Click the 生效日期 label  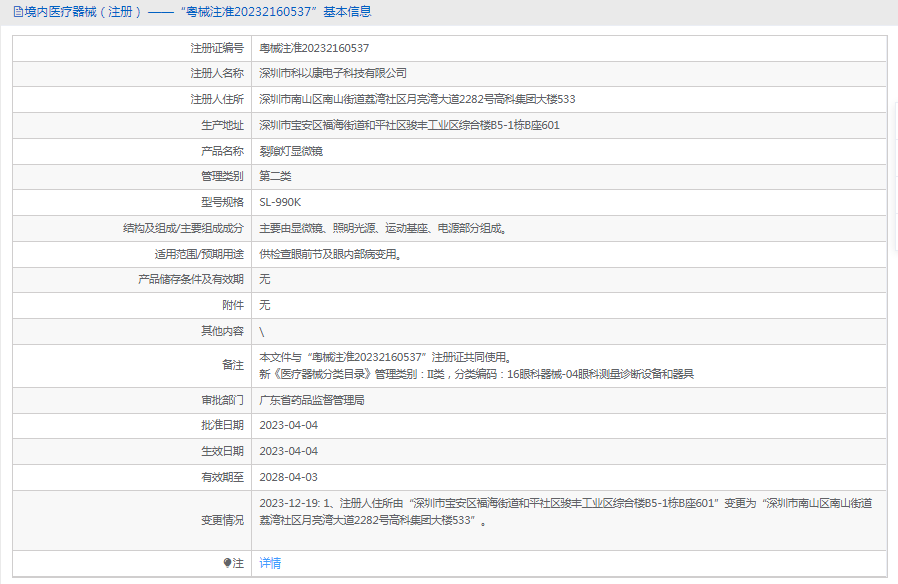tap(222, 451)
